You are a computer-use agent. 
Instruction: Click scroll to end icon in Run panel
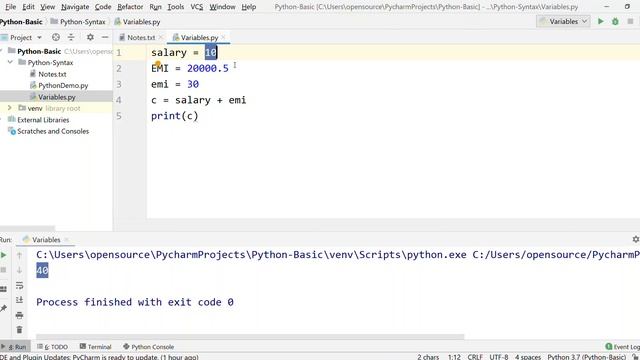(x=19, y=300)
